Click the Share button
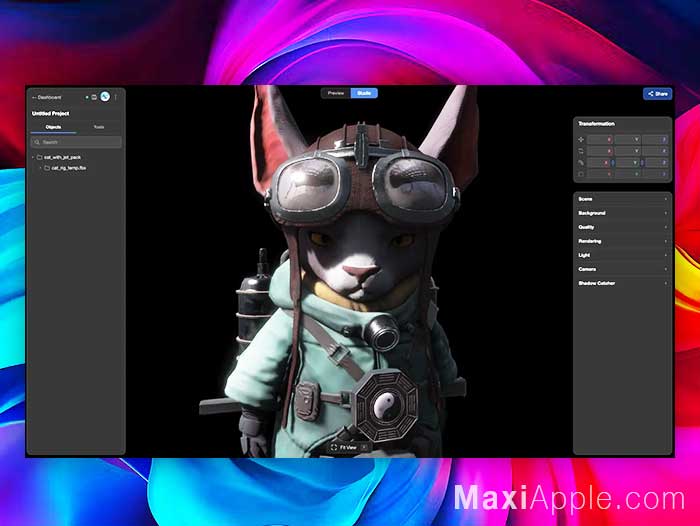Viewport: 700px width, 526px height. point(658,94)
